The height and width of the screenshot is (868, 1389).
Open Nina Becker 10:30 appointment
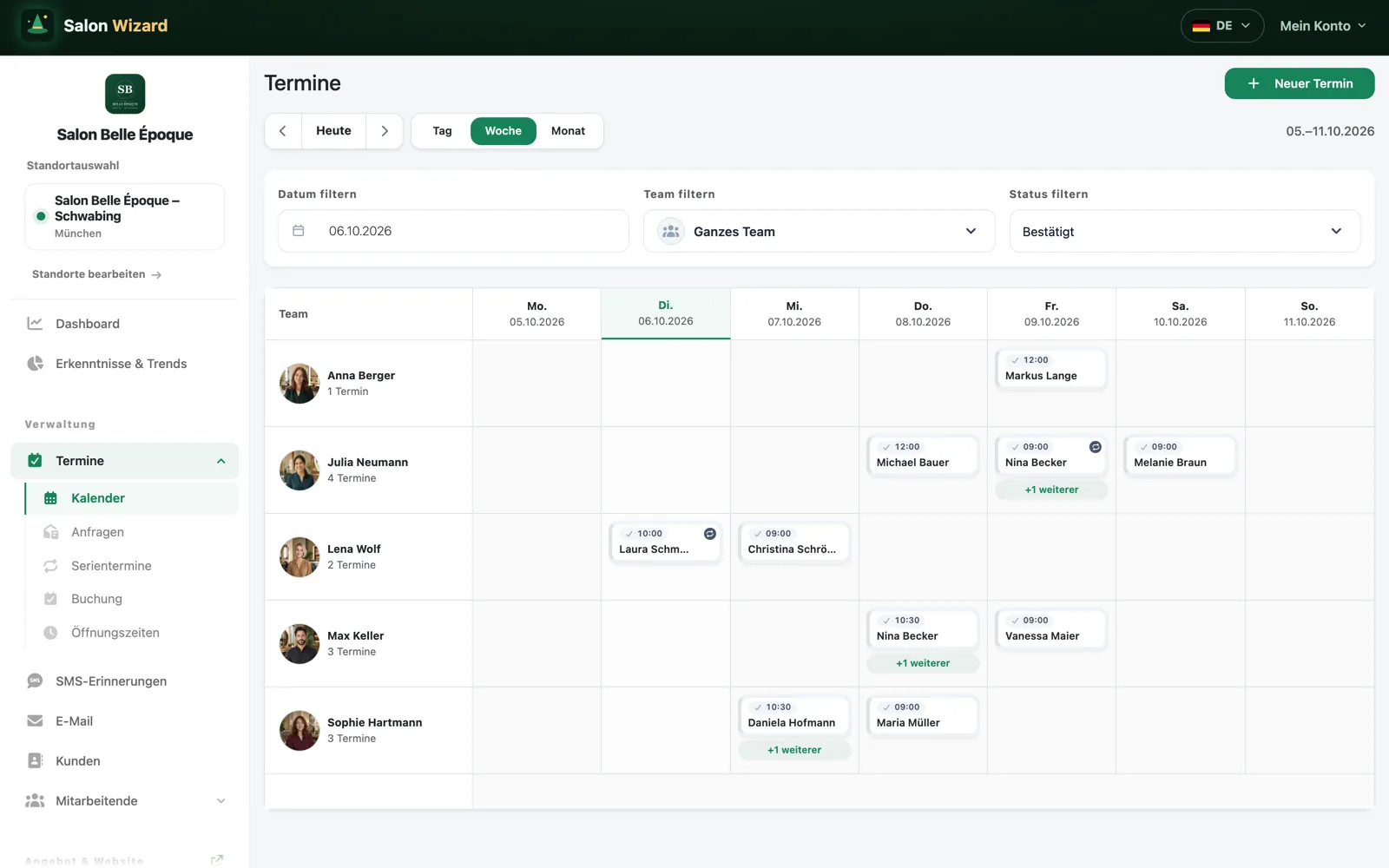pyautogui.click(x=923, y=629)
